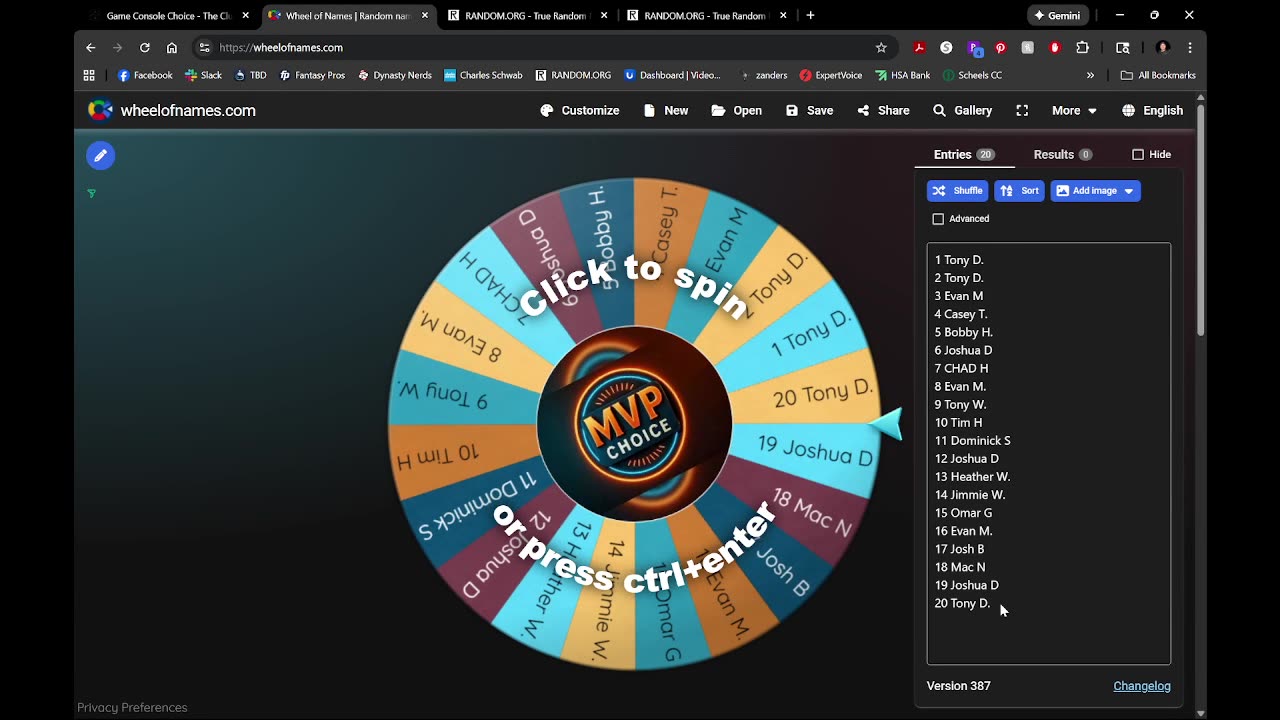Image resolution: width=1280 pixels, height=720 pixels.
Task: Open the zanders bookmark
Action: [x=763, y=75]
